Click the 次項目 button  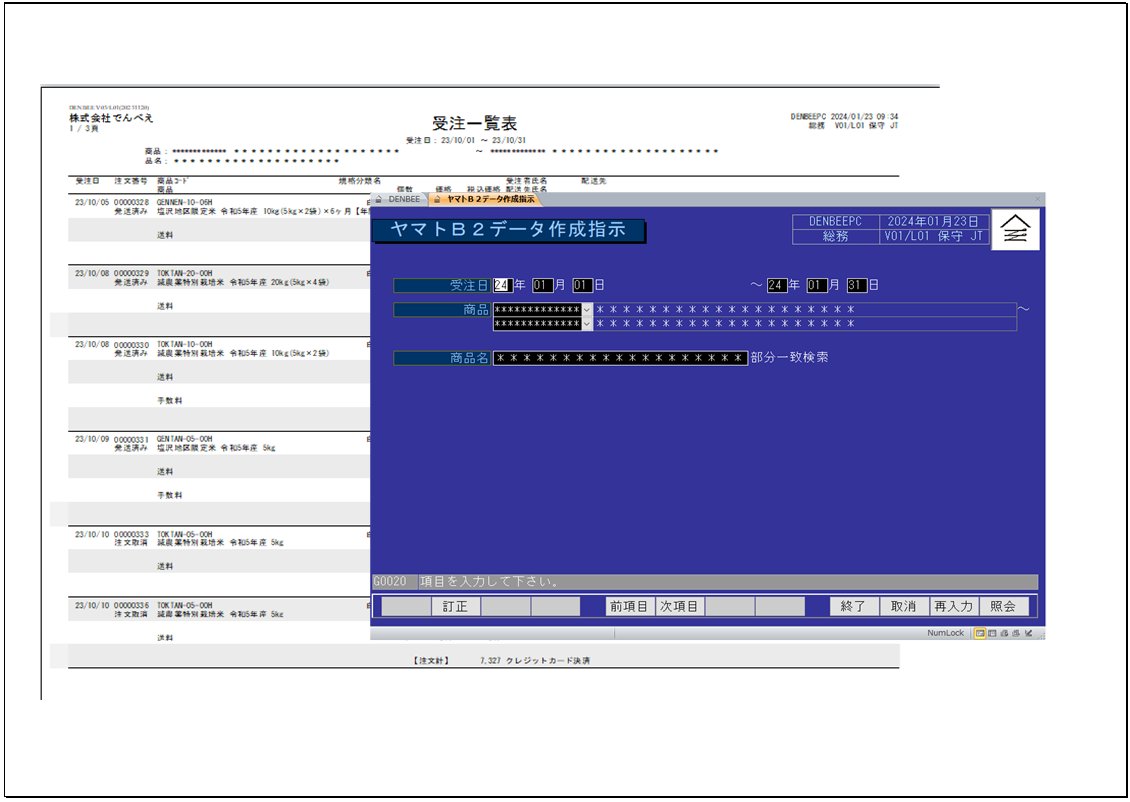coord(679,606)
